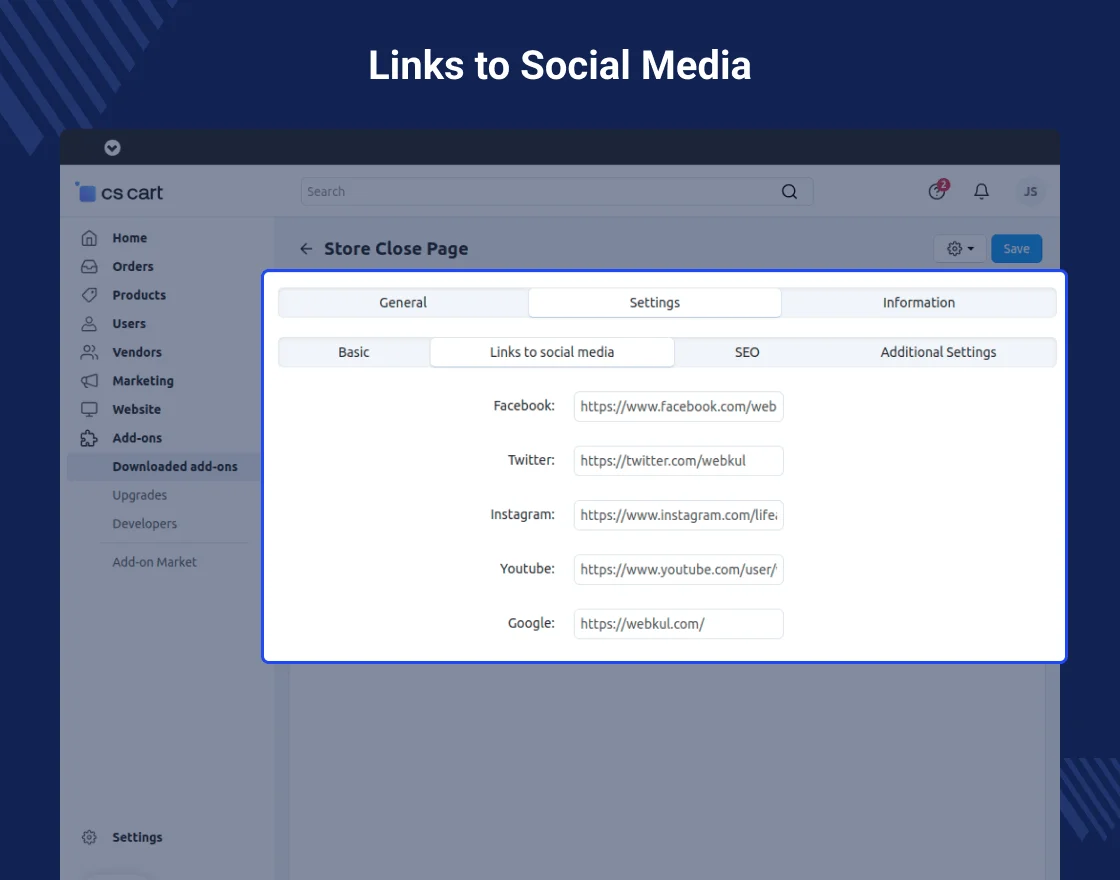Expand the gear dropdown next to Save
1120x880 pixels.
click(959, 249)
